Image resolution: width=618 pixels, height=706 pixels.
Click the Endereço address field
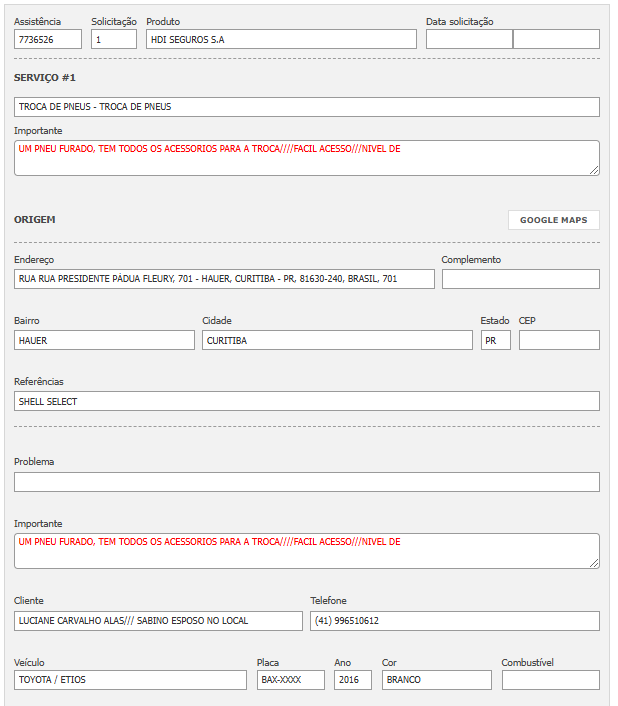(x=224, y=279)
